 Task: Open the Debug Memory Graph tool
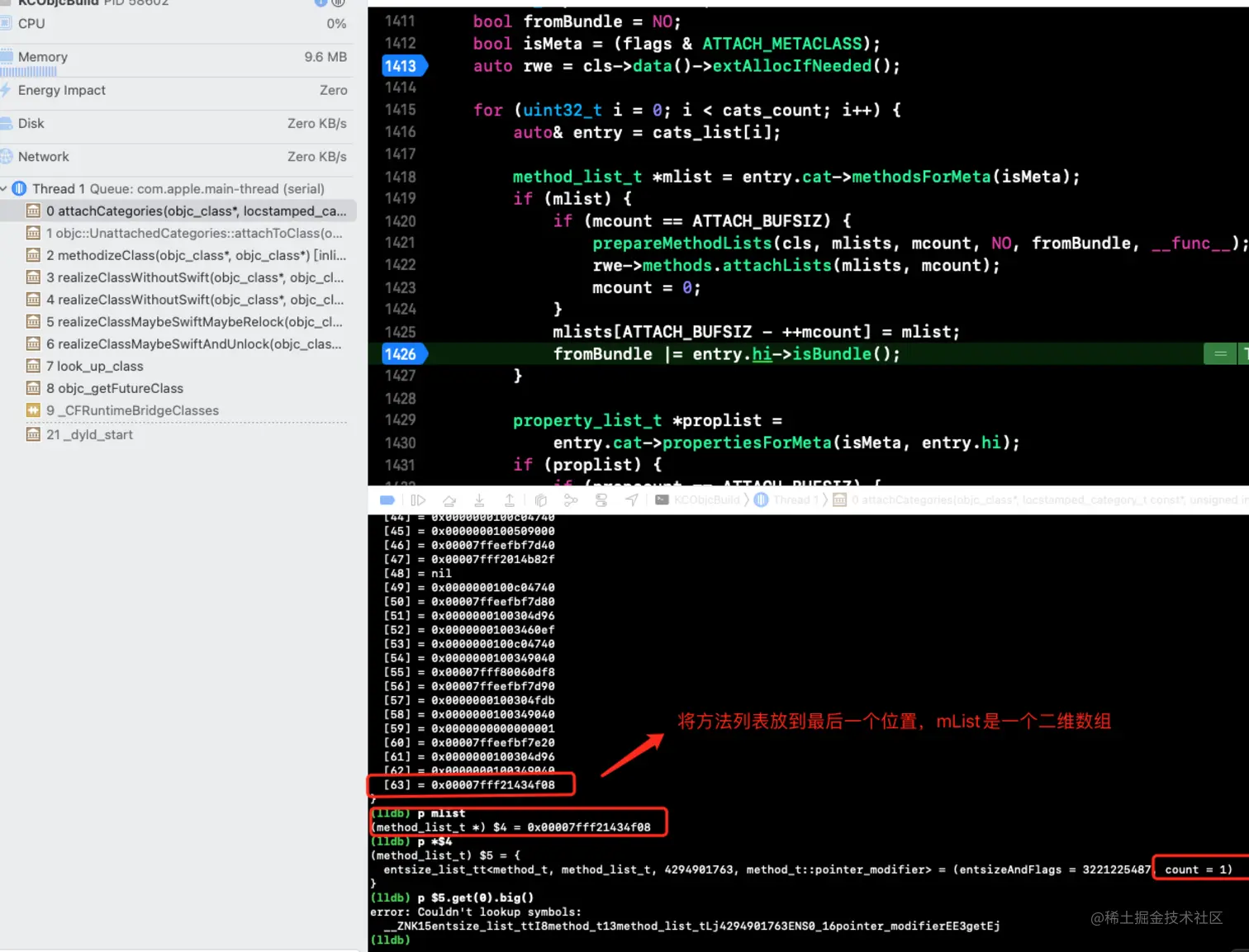coord(571,500)
